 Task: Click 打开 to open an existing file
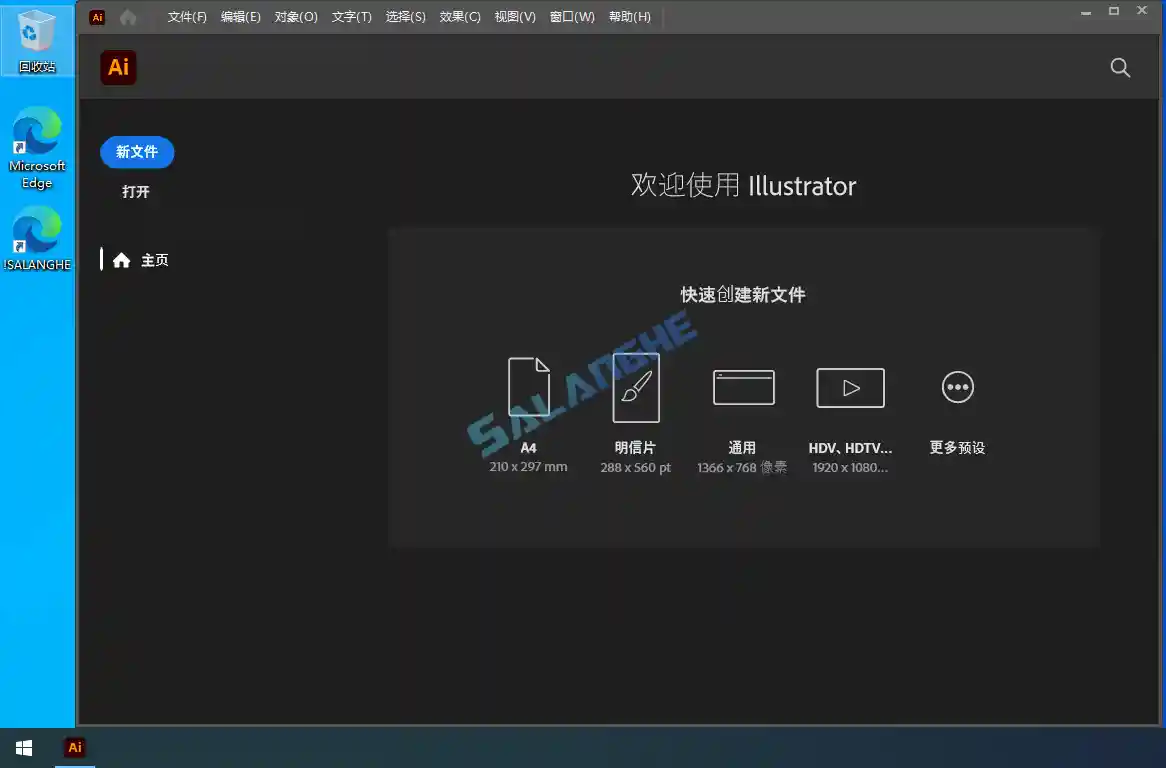pos(136,191)
